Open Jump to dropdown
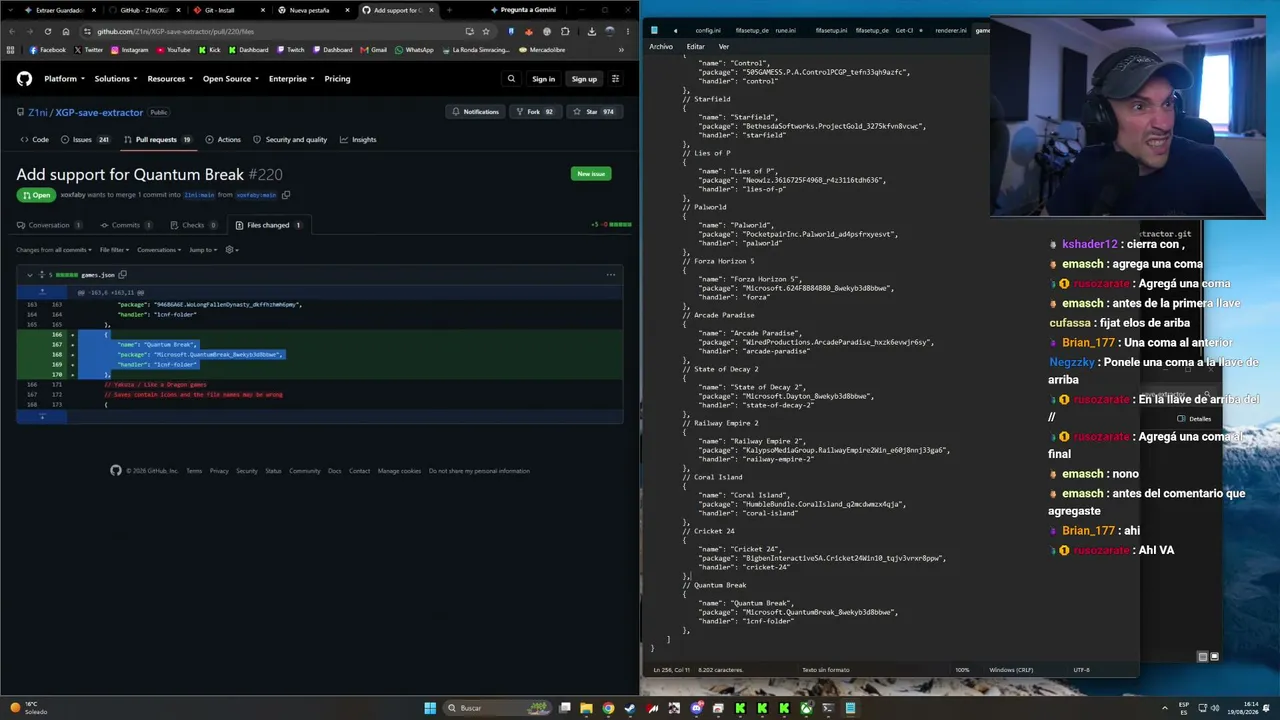Screen dimensions: 1280x720 click(203, 250)
